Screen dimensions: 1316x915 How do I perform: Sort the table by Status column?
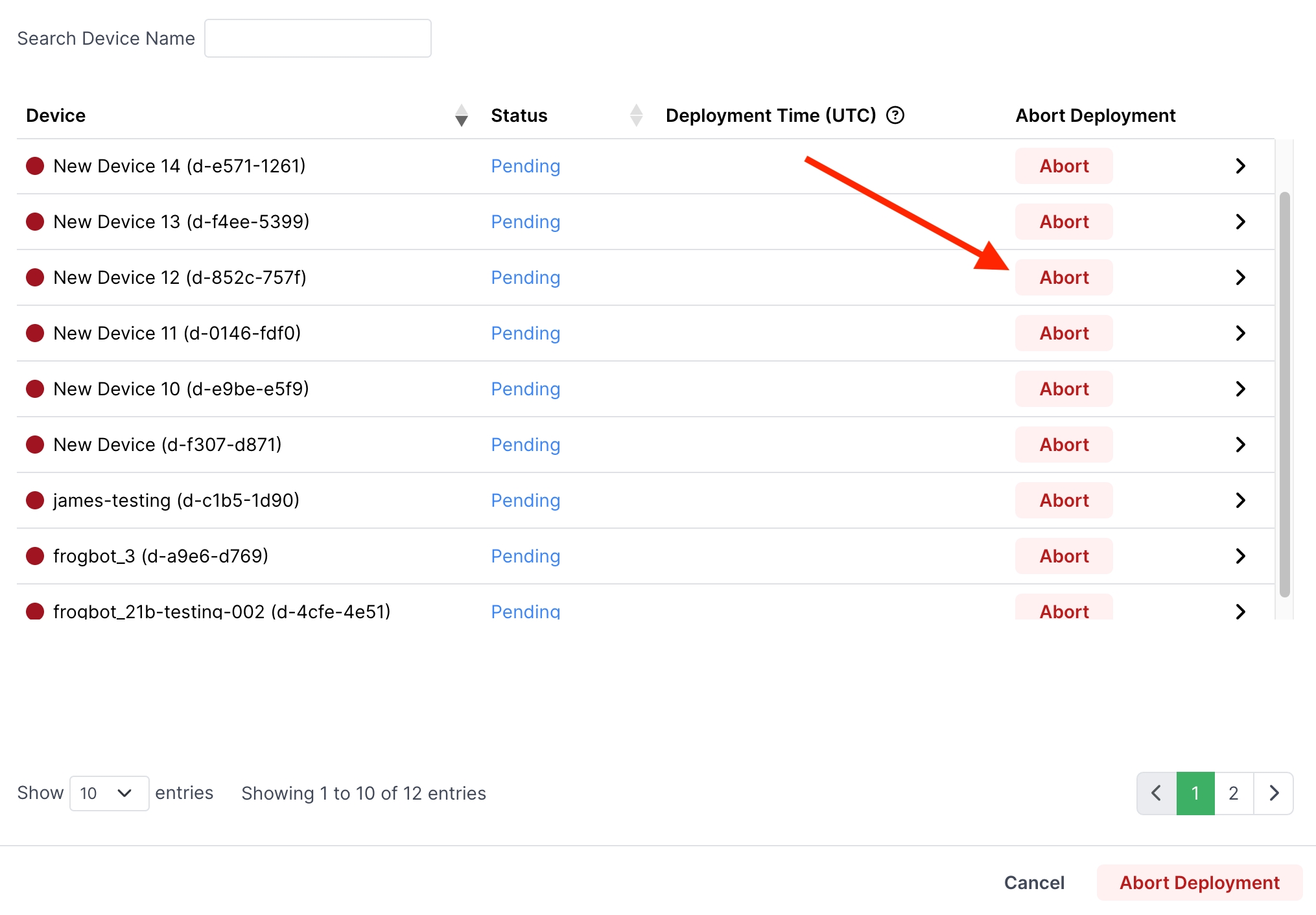pyautogui.click(x=636, y=115)
